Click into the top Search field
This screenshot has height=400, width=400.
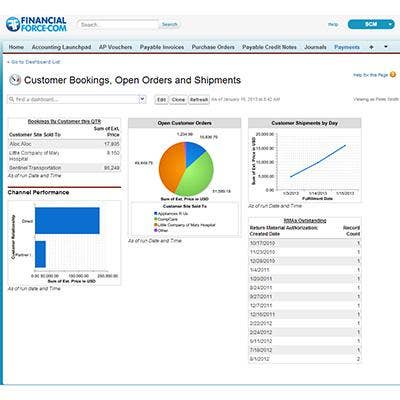point(118,25)
